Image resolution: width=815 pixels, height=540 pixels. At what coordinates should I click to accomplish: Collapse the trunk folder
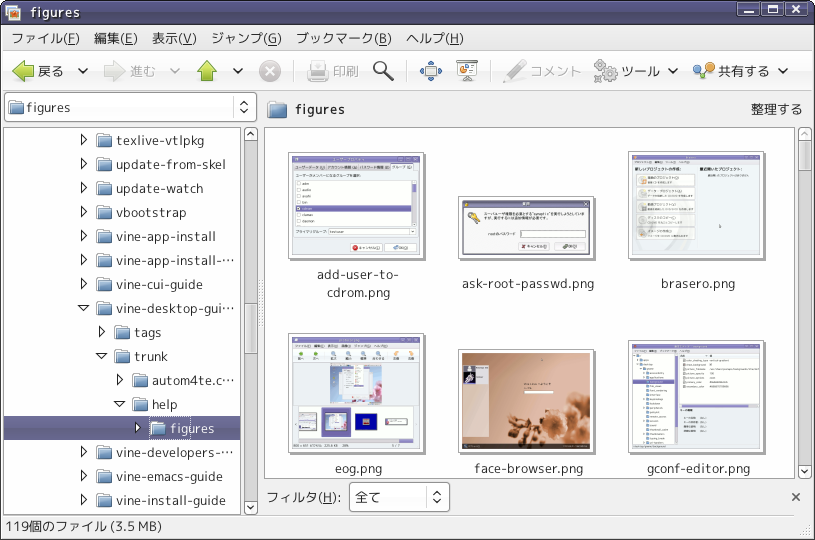click(101, 356)
